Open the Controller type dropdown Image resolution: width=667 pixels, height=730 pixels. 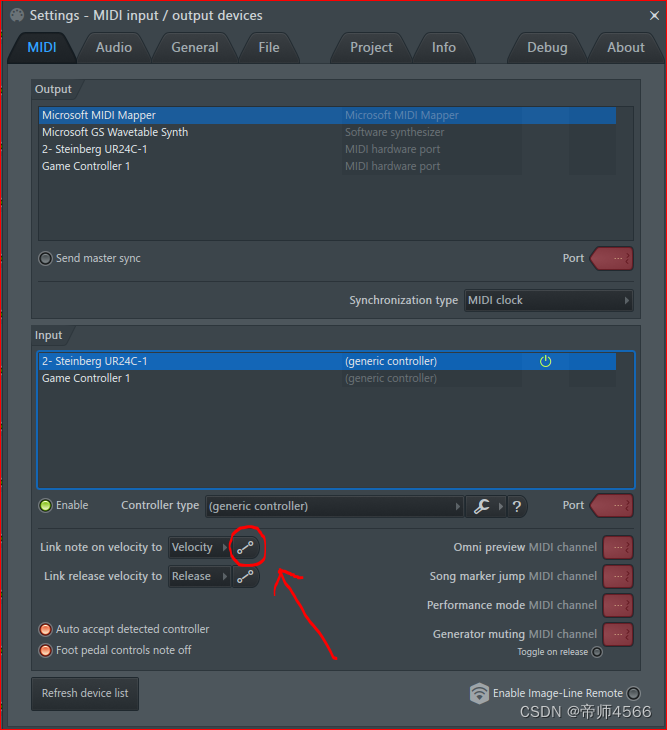pyautogui.click(x=334, y=506)
